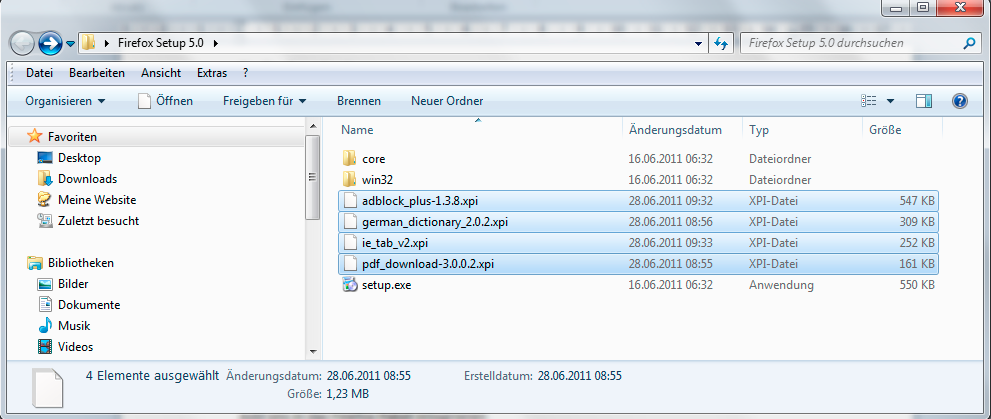This screenshot has height=419, width=991.
Task: Open Desktop in favorites
Action: [79, 158]
